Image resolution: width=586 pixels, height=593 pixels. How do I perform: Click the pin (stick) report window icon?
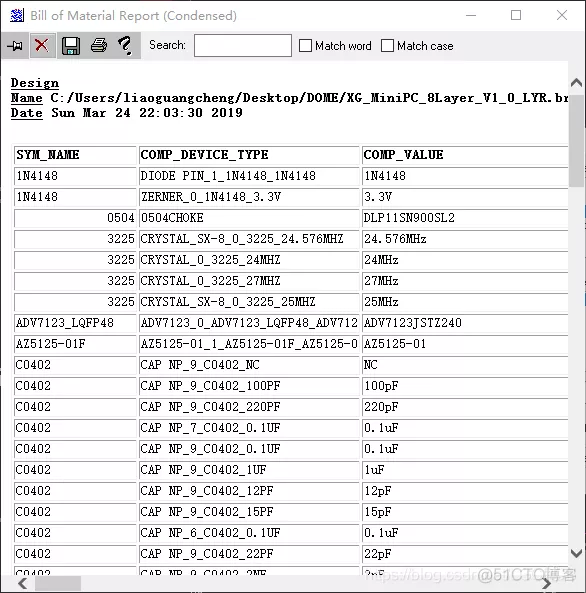(x=15, y=46)
